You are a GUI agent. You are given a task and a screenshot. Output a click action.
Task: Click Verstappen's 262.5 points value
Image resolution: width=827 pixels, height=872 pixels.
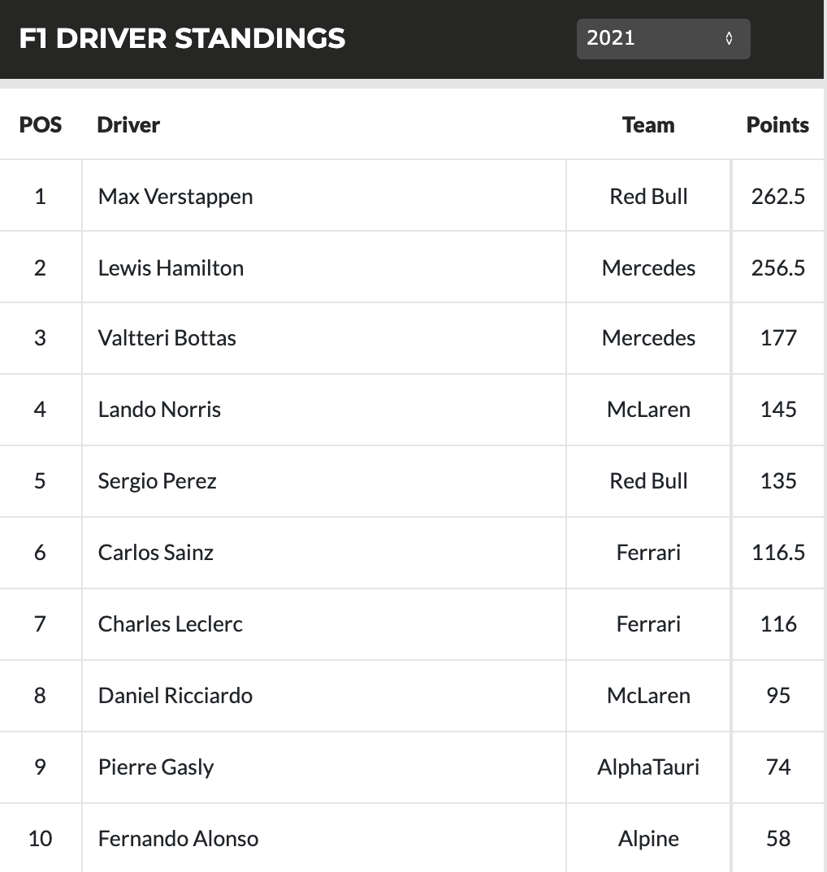click(x=778, y=196)
